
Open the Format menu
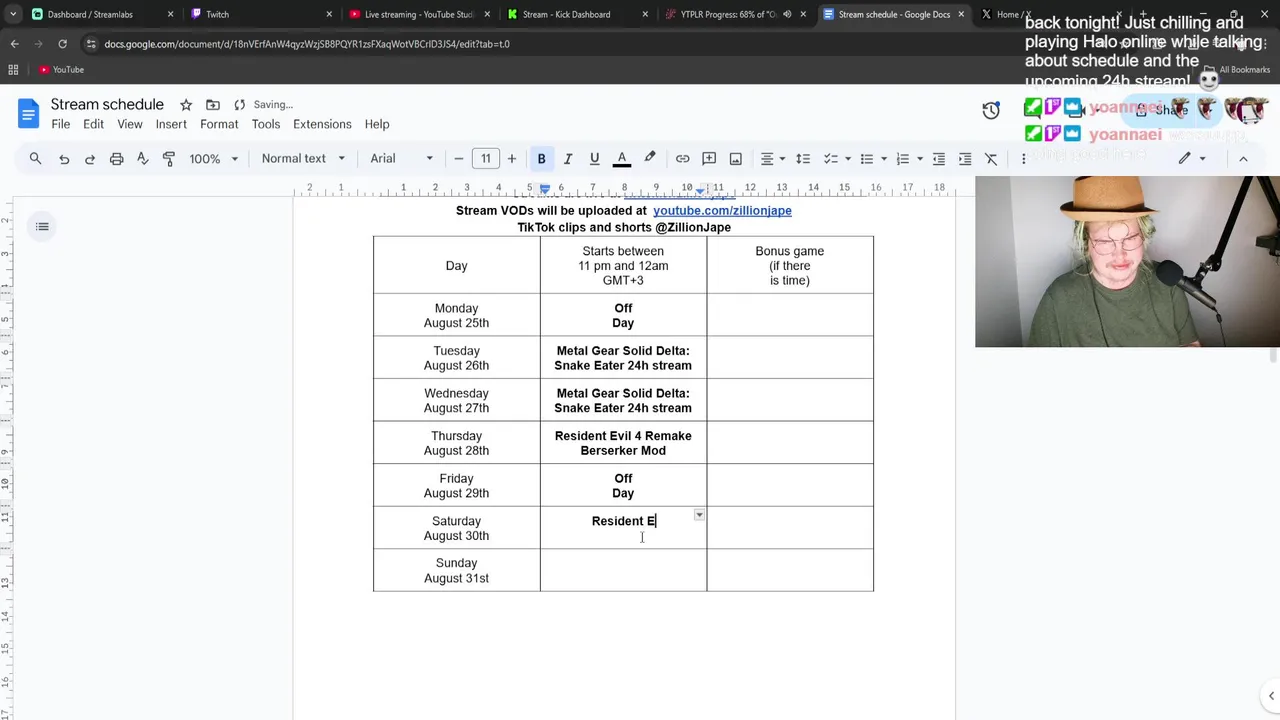pos(219,124)
